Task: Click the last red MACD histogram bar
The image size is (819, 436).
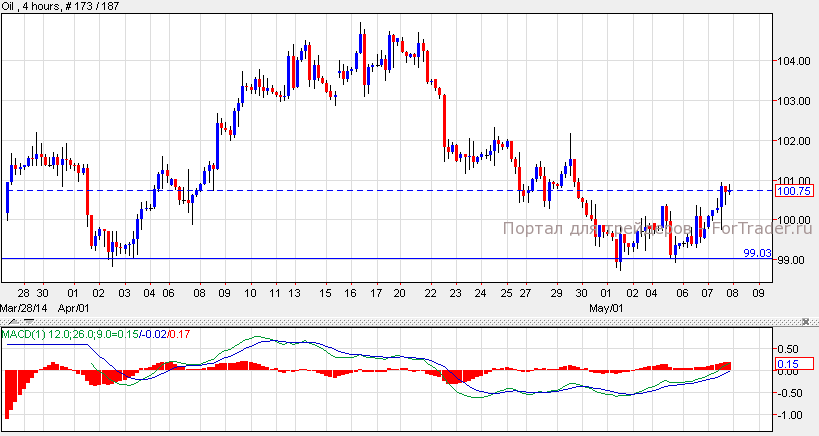Action: [728, 366]
